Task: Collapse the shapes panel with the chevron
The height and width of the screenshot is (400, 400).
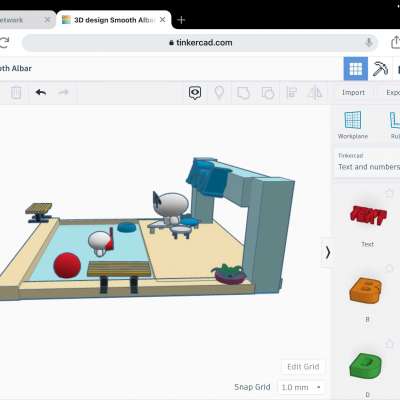Action: click(x=328, y=252)
